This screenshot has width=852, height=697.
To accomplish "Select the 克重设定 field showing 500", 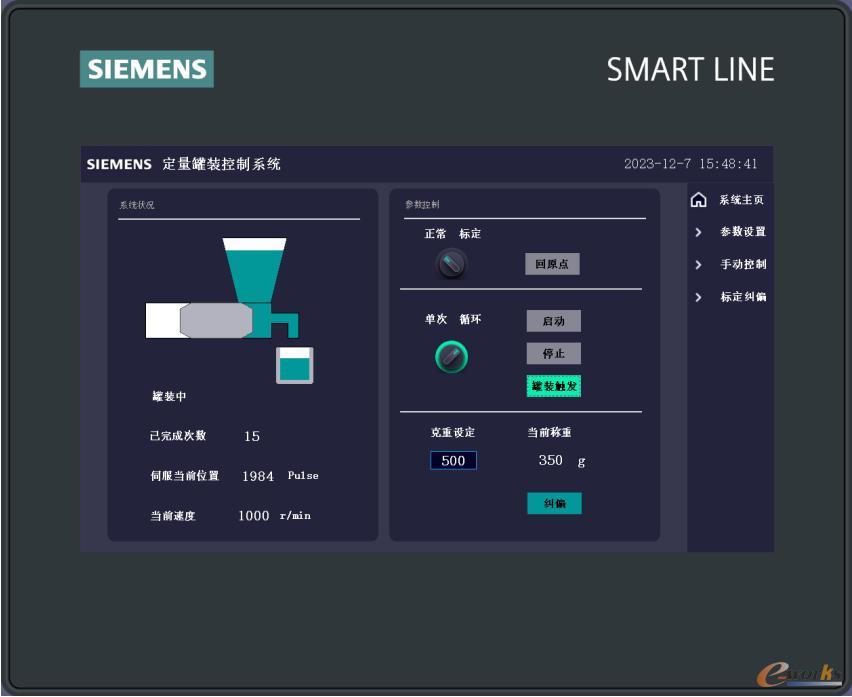I will [453, 461].
